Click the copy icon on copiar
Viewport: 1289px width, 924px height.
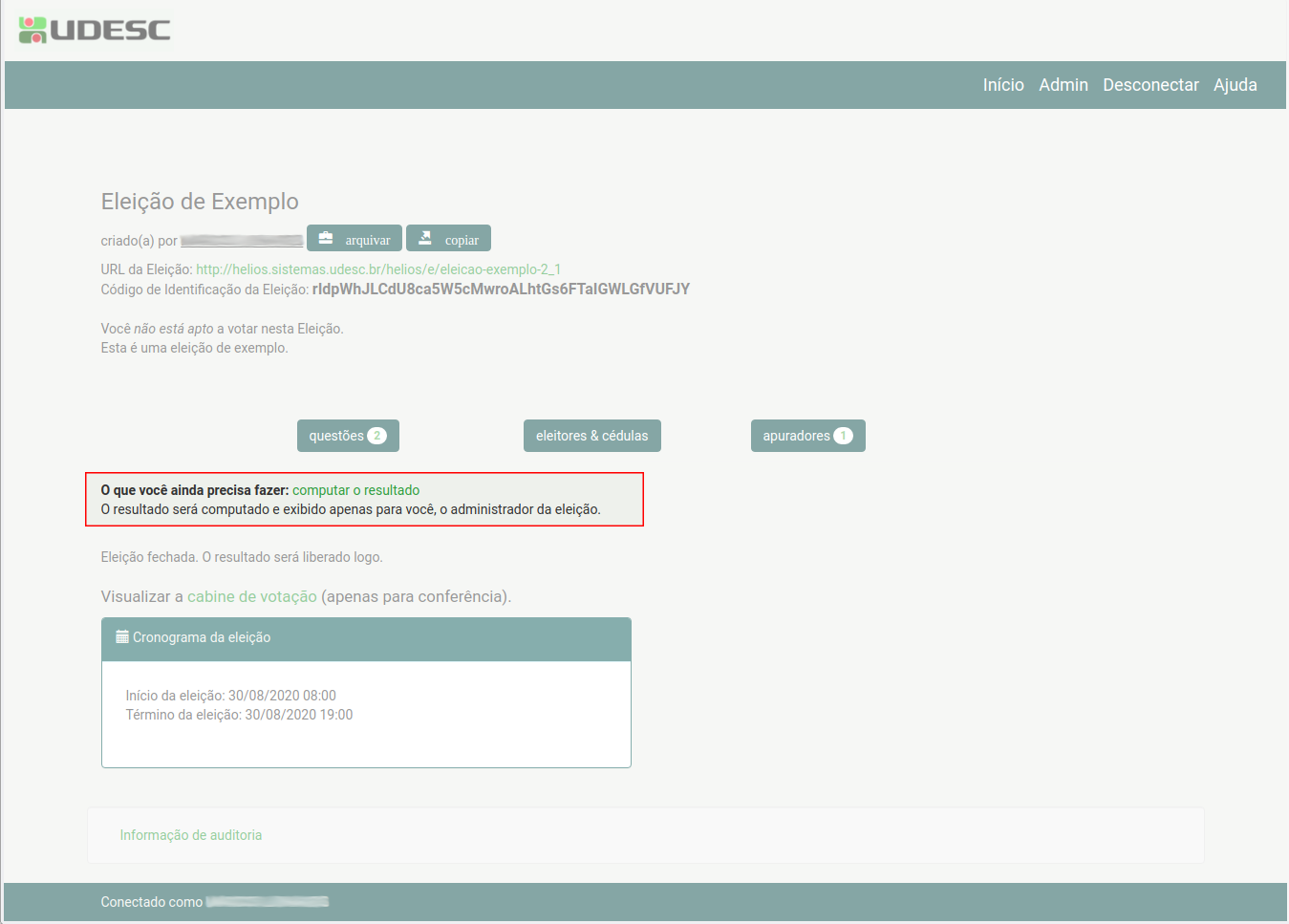click(x=425, y=238)
